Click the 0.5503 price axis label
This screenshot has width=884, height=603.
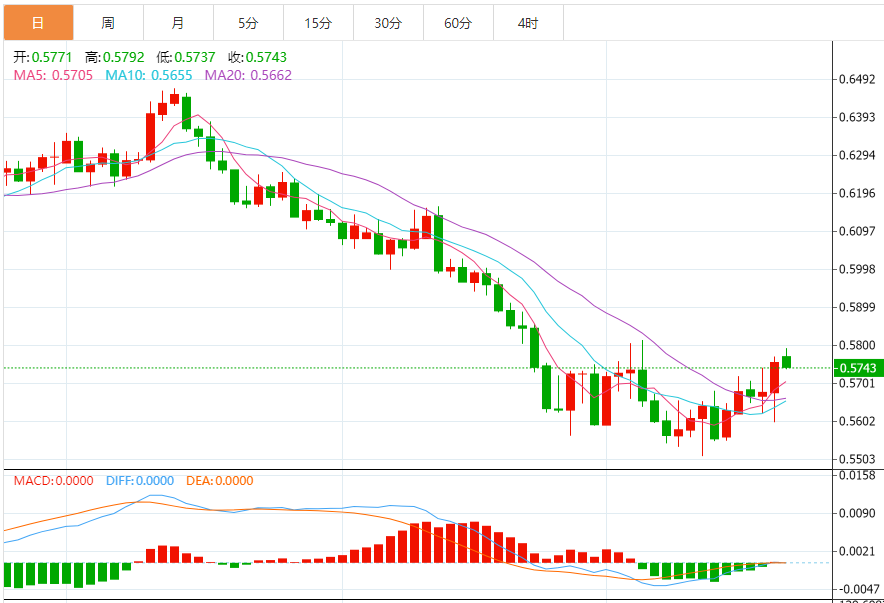pyautogui.click(x=857, y=459)
